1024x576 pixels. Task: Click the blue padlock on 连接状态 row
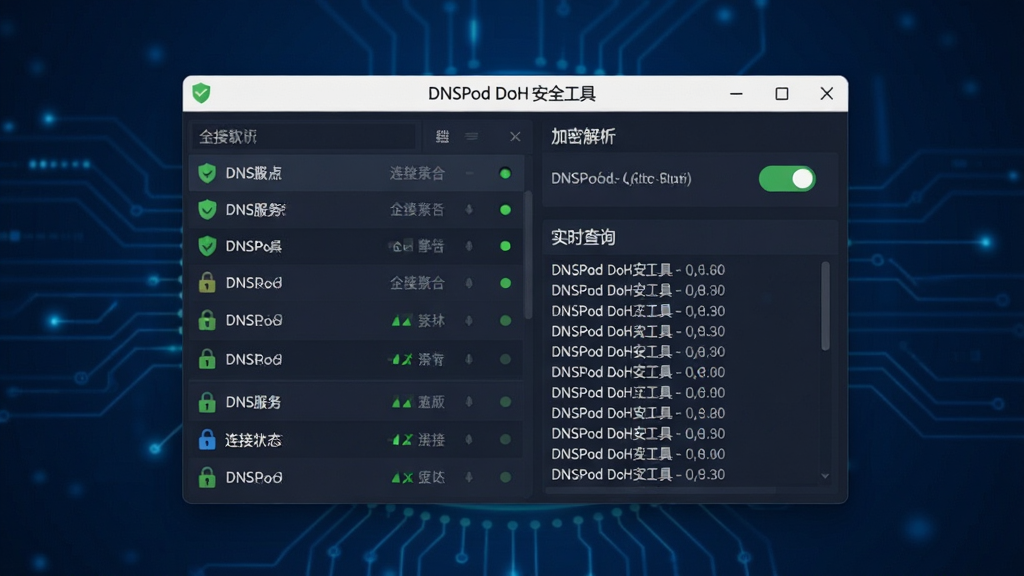207,440
